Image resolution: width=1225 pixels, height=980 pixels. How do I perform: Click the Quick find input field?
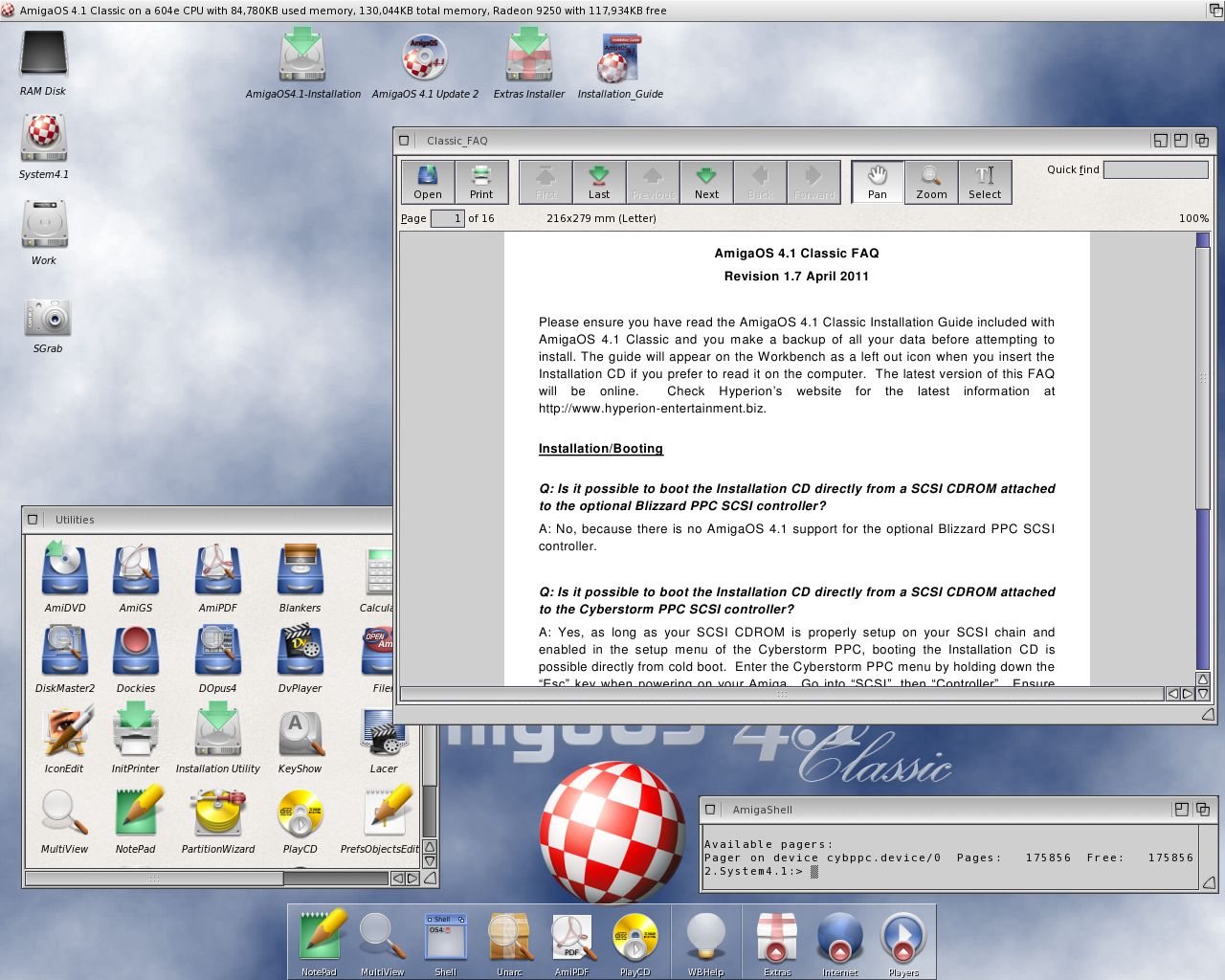pyautogui.click(x=1156, y=169)
